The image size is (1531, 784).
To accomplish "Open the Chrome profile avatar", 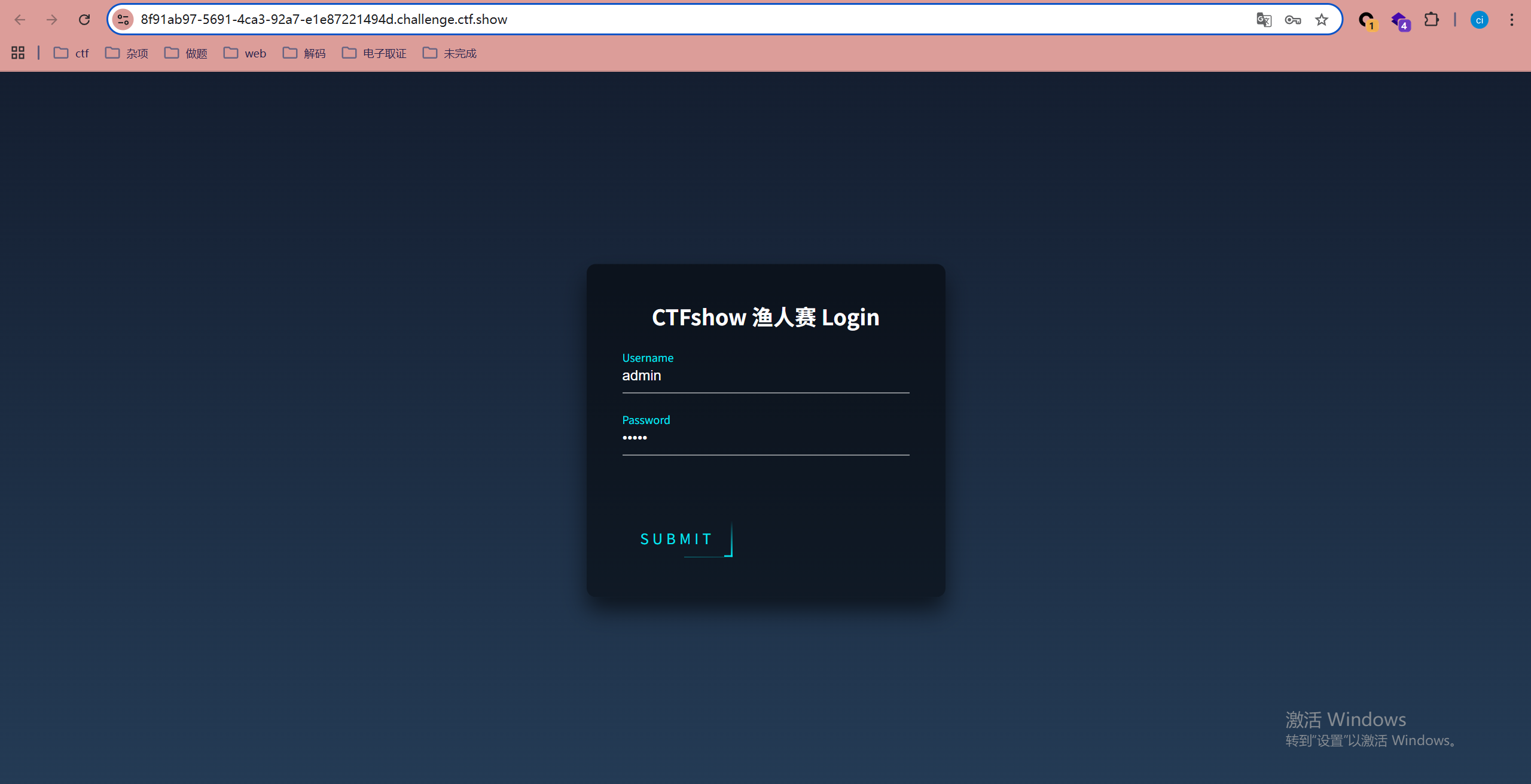I will coord(1479,20).
